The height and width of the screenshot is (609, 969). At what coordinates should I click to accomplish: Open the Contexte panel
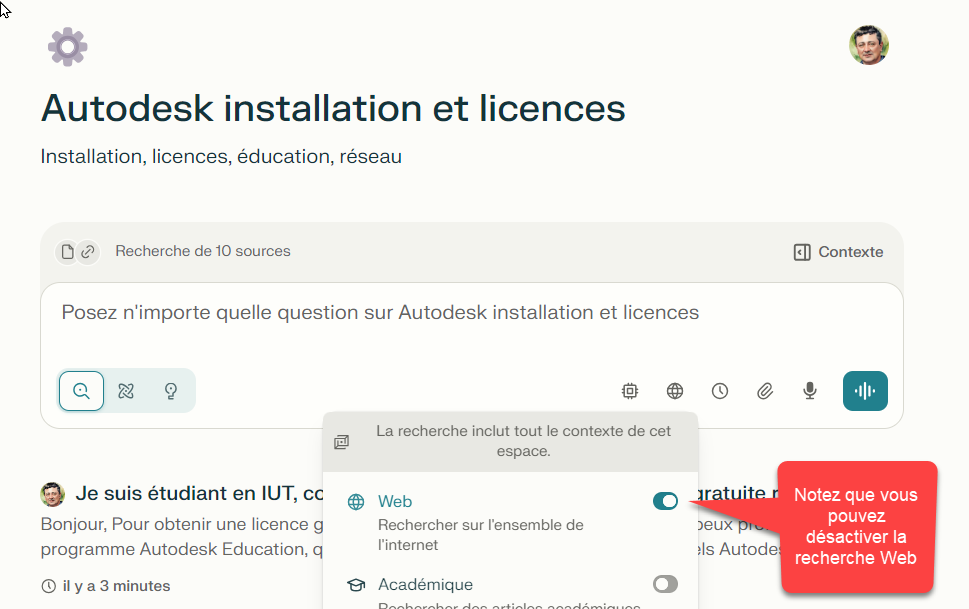click(x=839, y=252)
